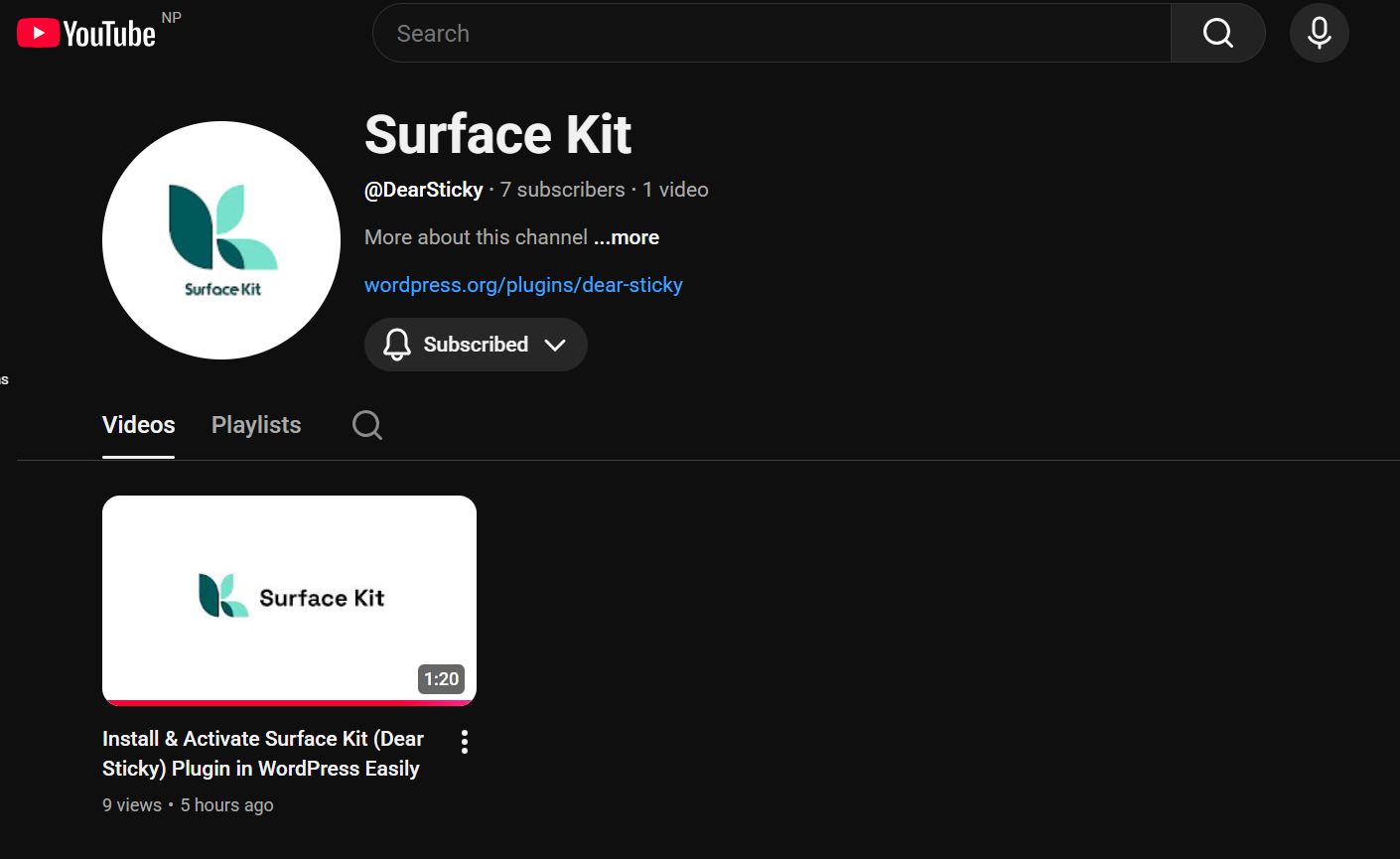Expand the Subscribed dropdown chevron

pos(555,345)
